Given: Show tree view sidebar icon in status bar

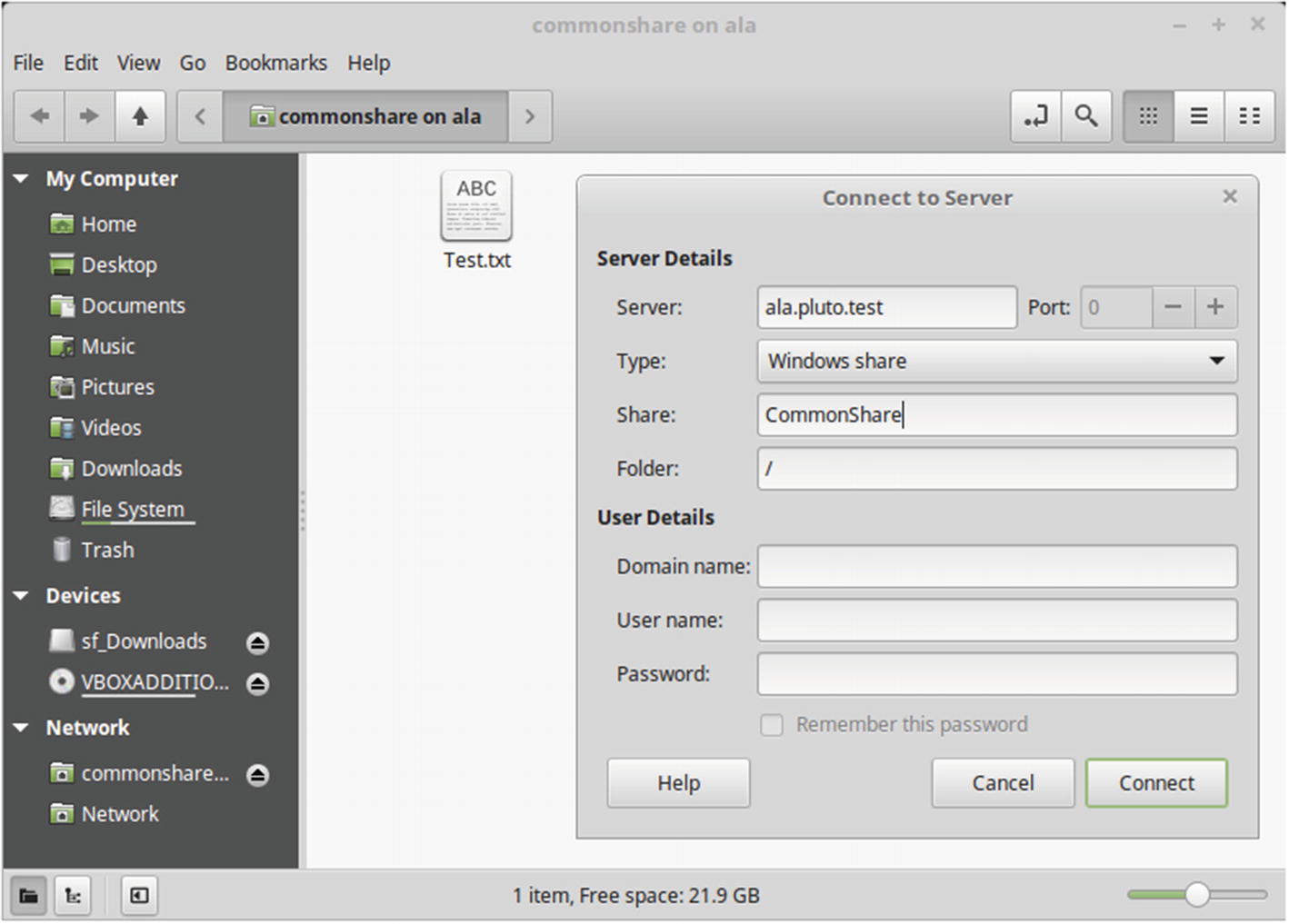Looking at the screenshot, I should pyautogui.click(x=74, y=897).
